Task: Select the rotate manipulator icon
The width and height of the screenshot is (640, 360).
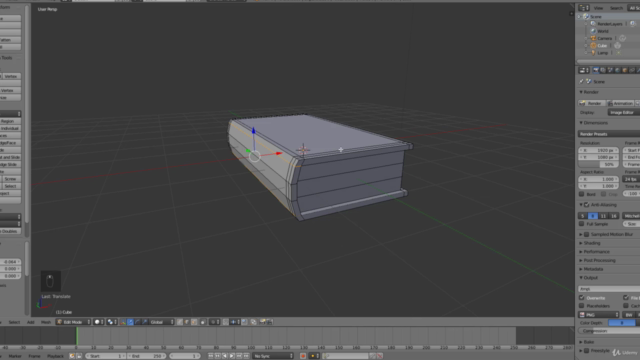Action: pos(138,322)
